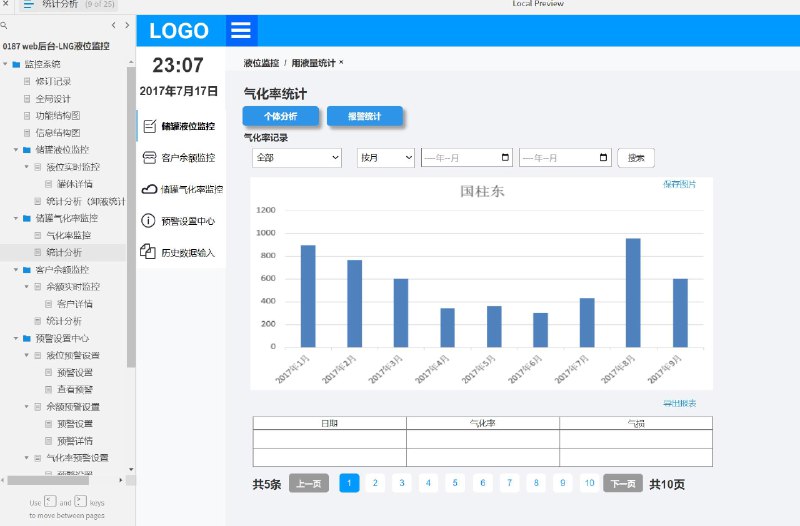The height and width of the screenshot is (526, 800).
Task: Click the end month date input
Action: pyautogui.click(x=565, y=158)
